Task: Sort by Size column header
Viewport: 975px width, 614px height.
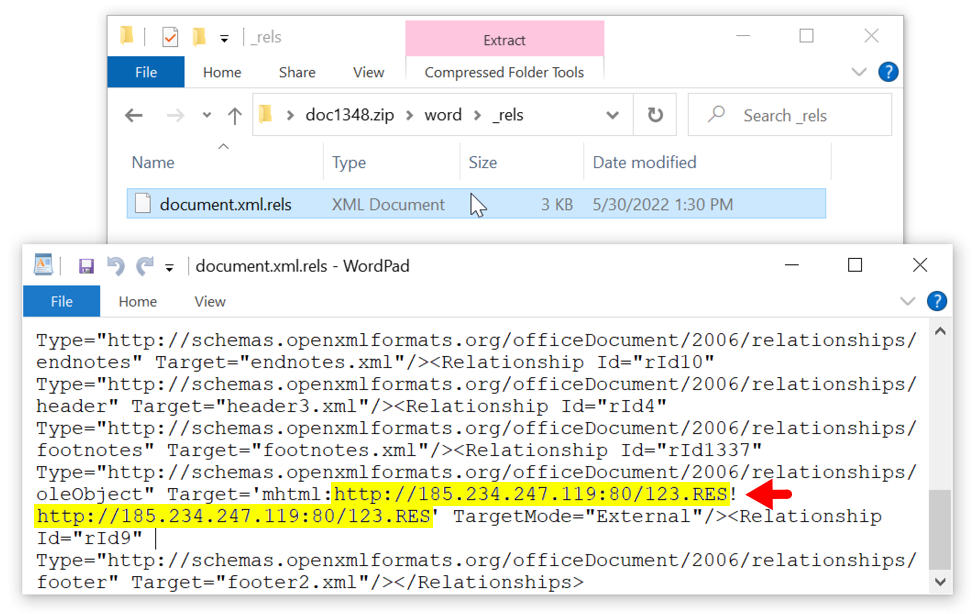Action: (483, 162)
